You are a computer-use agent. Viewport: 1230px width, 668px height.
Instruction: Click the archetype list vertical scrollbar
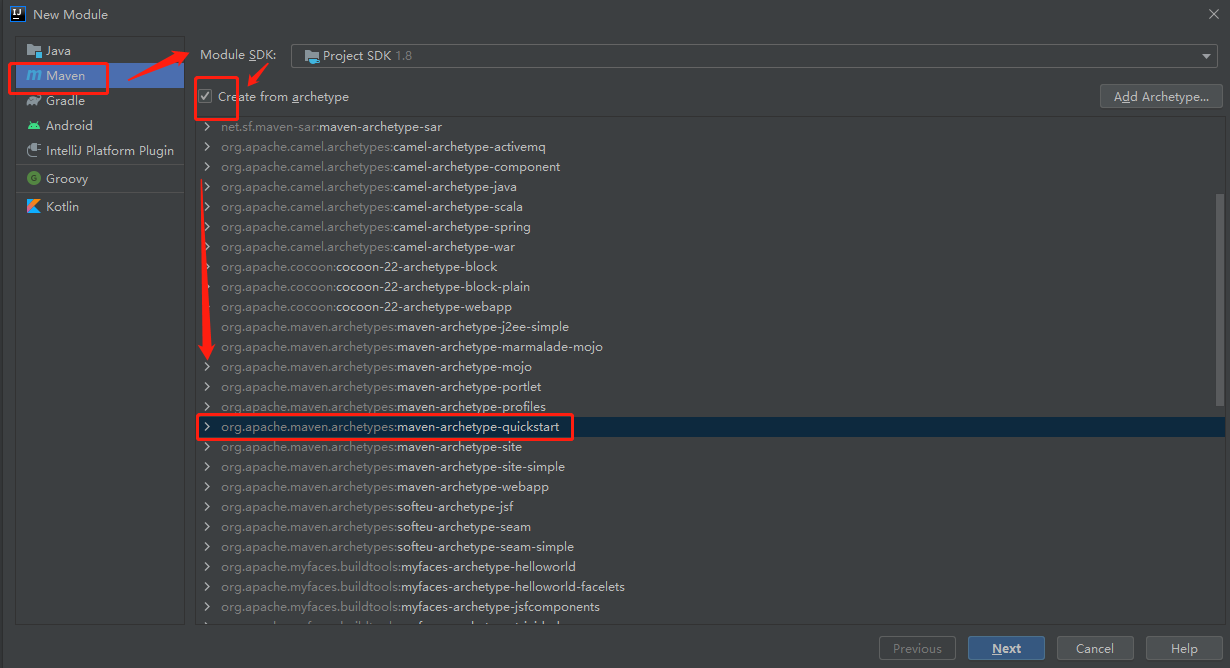pyautogui.click(x=1219, y=300)
